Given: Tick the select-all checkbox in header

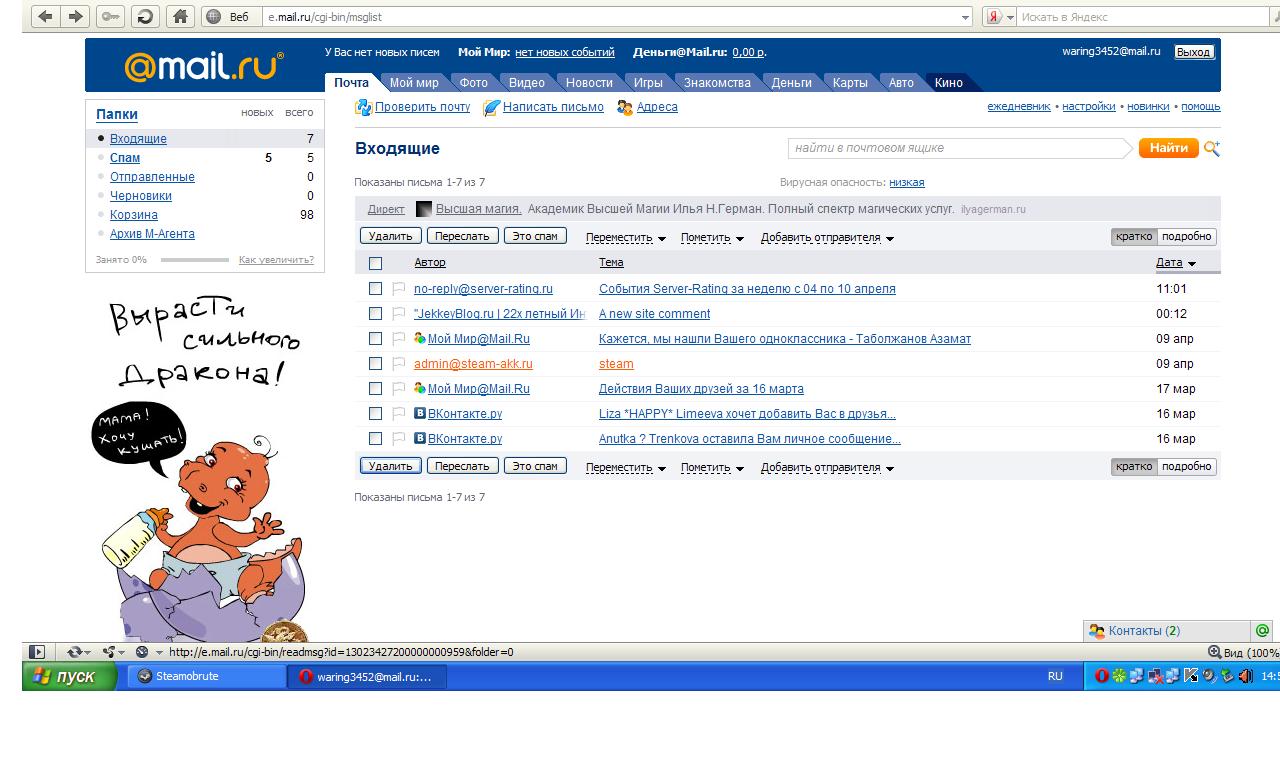Looking at the screenshot, I should click(375, 264).
